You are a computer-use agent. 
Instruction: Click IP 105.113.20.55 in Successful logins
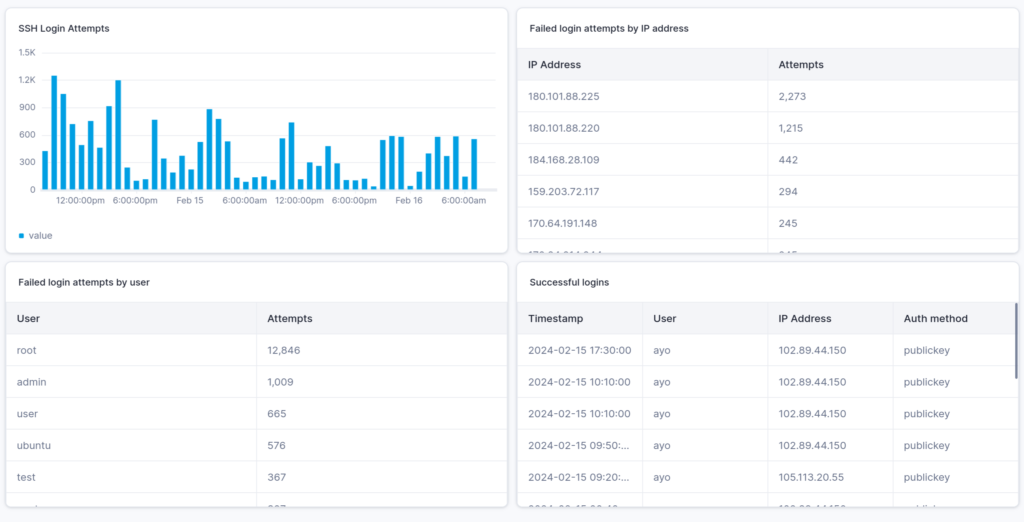click(x=812, y=478)
